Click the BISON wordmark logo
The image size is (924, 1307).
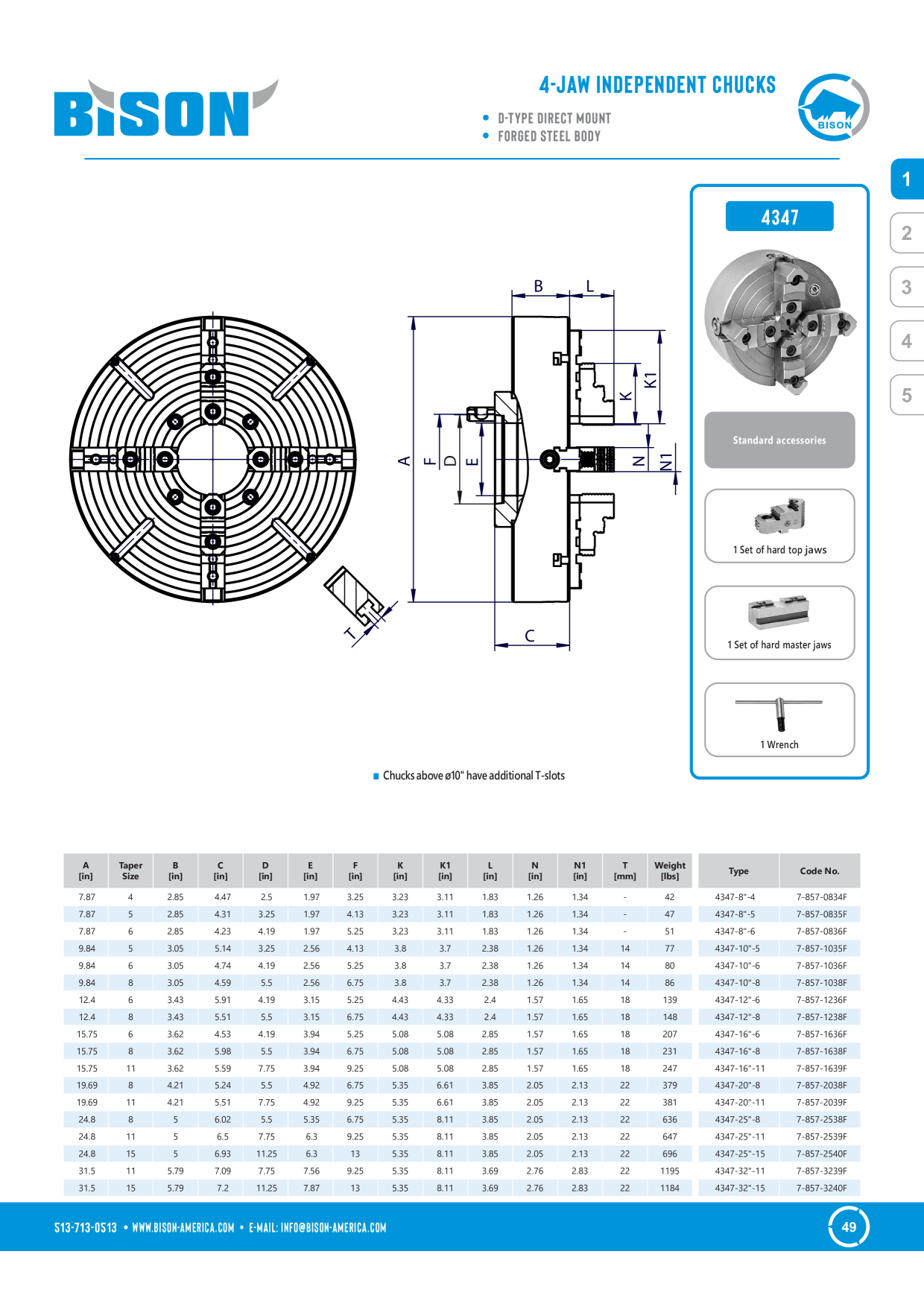pyautogui.click(x=166, y=109)
